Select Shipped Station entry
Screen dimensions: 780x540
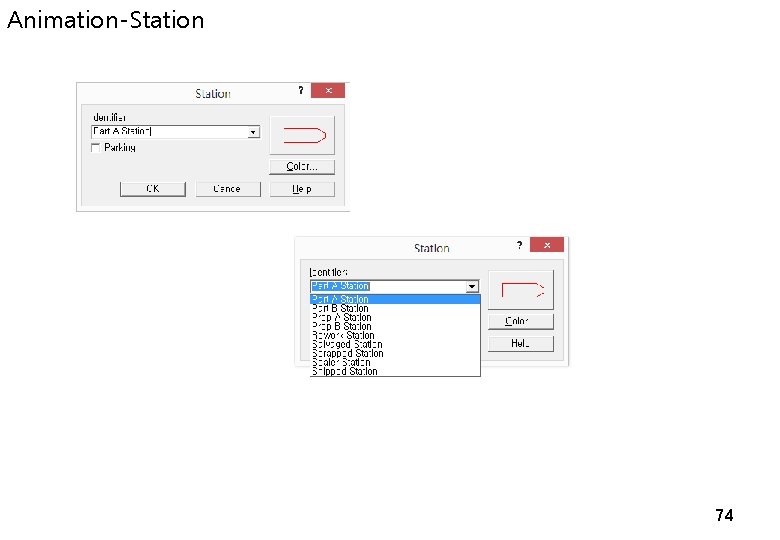click(395, 371)
